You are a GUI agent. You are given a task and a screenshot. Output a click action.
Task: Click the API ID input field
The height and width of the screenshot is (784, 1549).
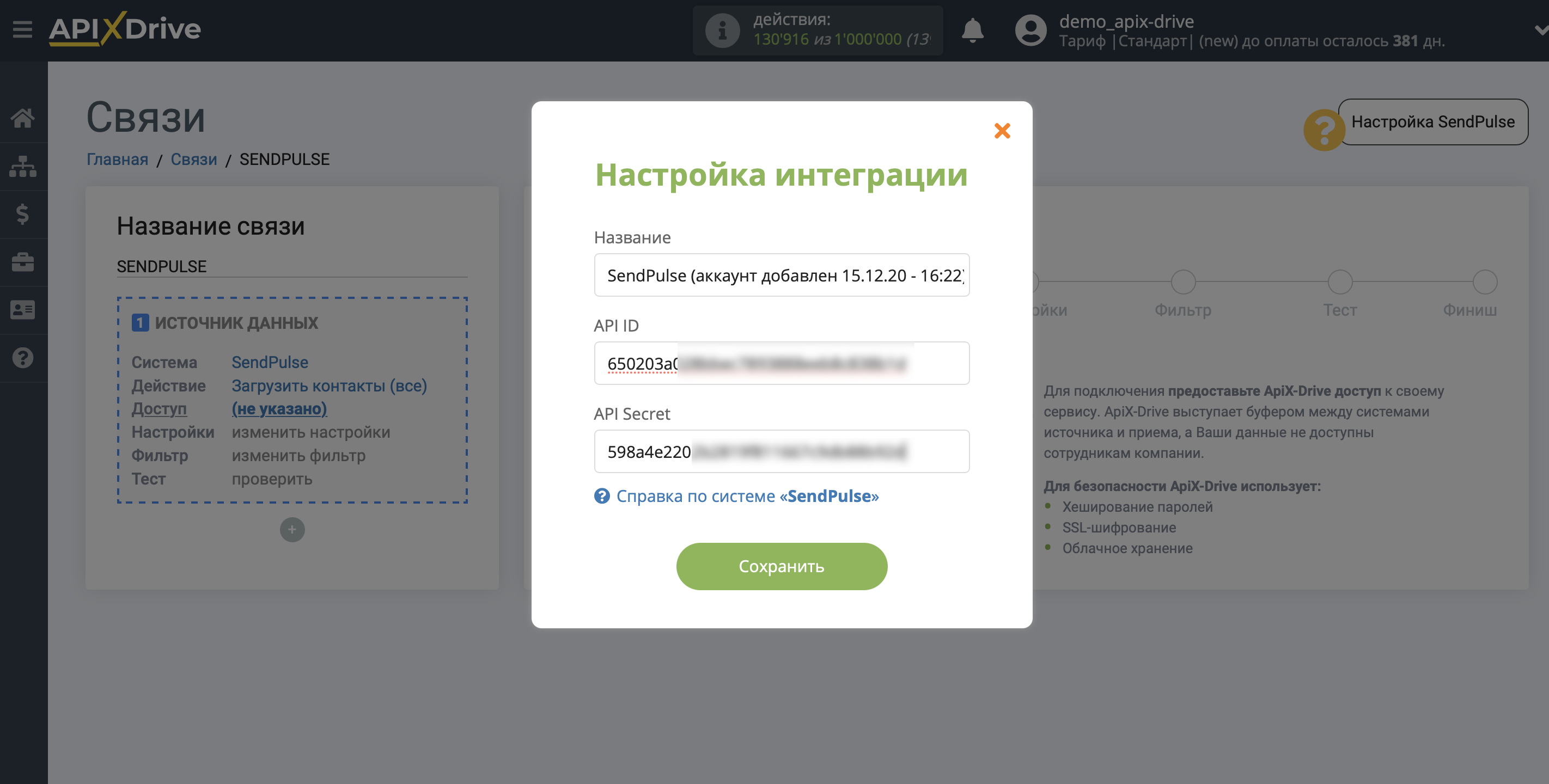pyautogui.click(x=782, y=363)
